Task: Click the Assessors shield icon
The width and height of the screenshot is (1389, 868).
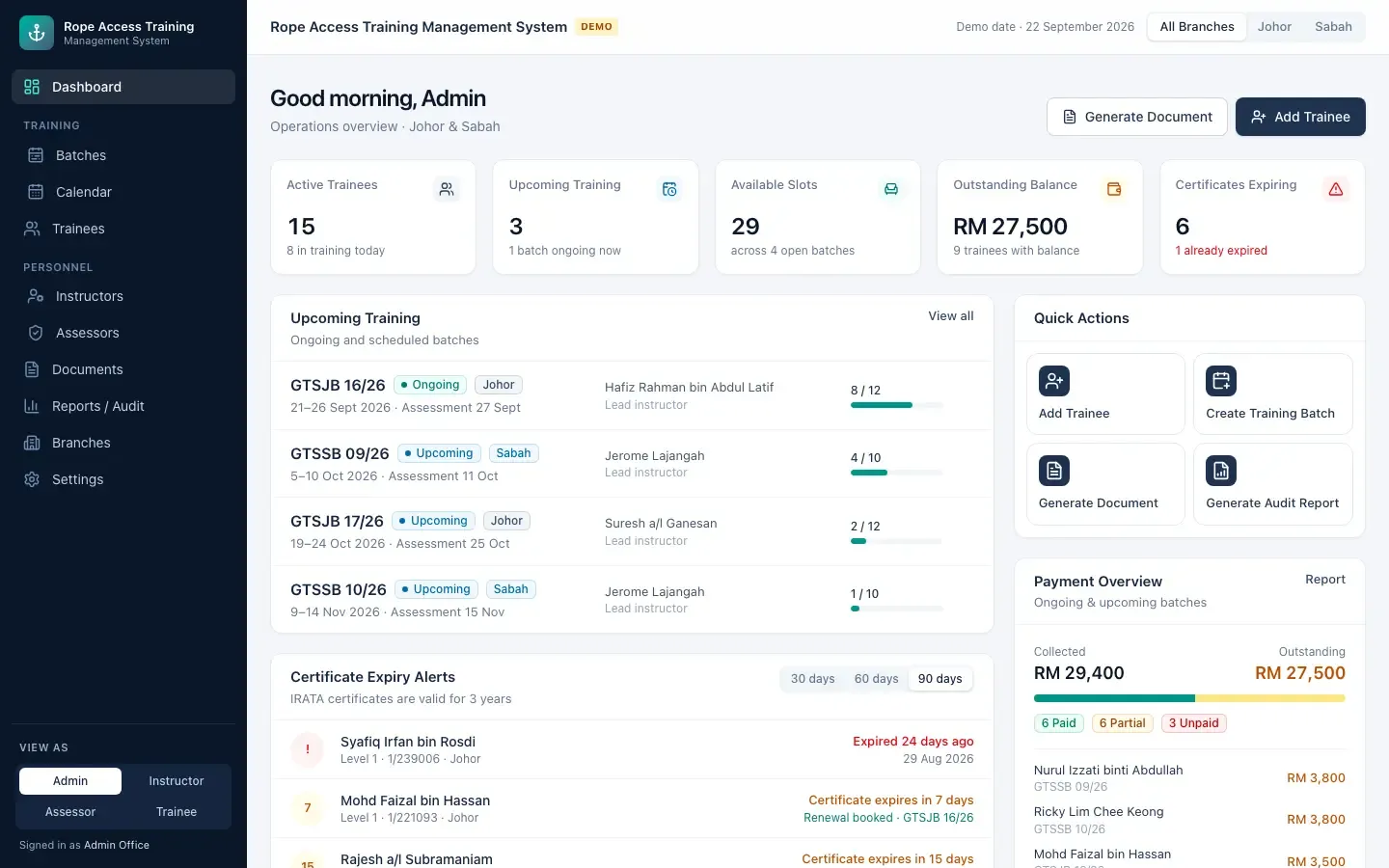Action: [x=36, y=333]
